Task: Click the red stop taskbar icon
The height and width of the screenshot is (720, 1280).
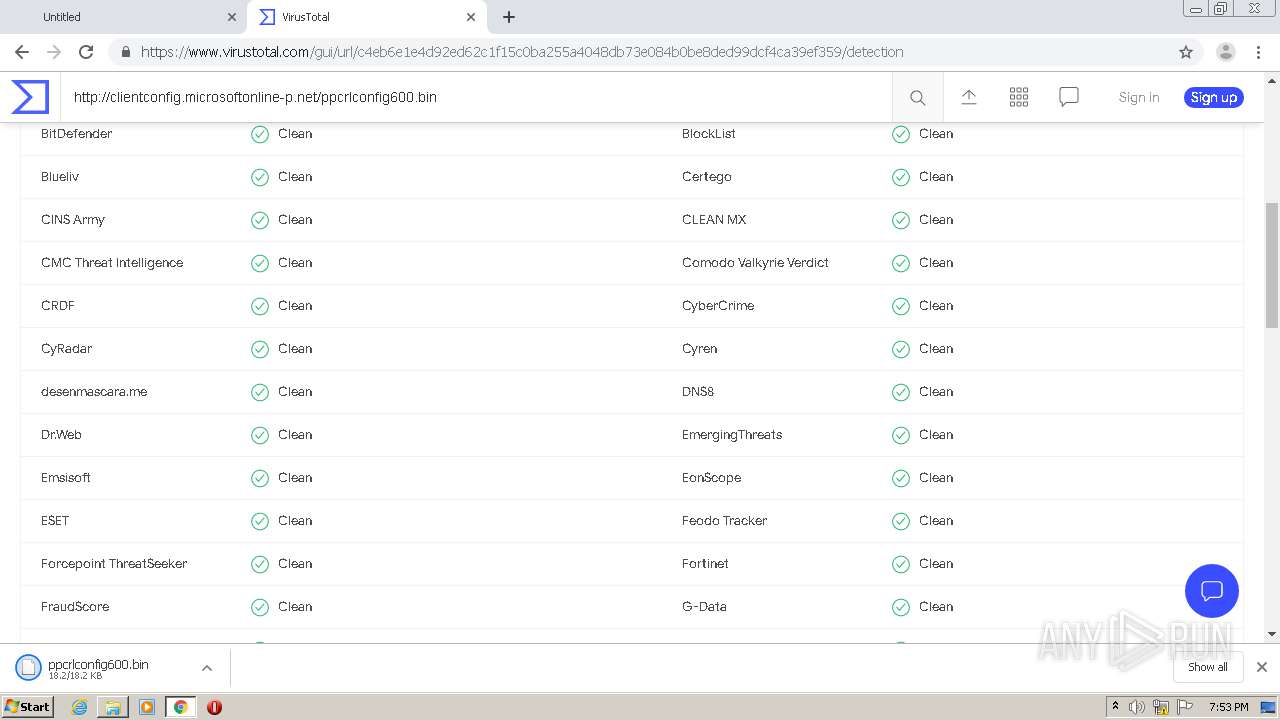Action: (214, 707)
